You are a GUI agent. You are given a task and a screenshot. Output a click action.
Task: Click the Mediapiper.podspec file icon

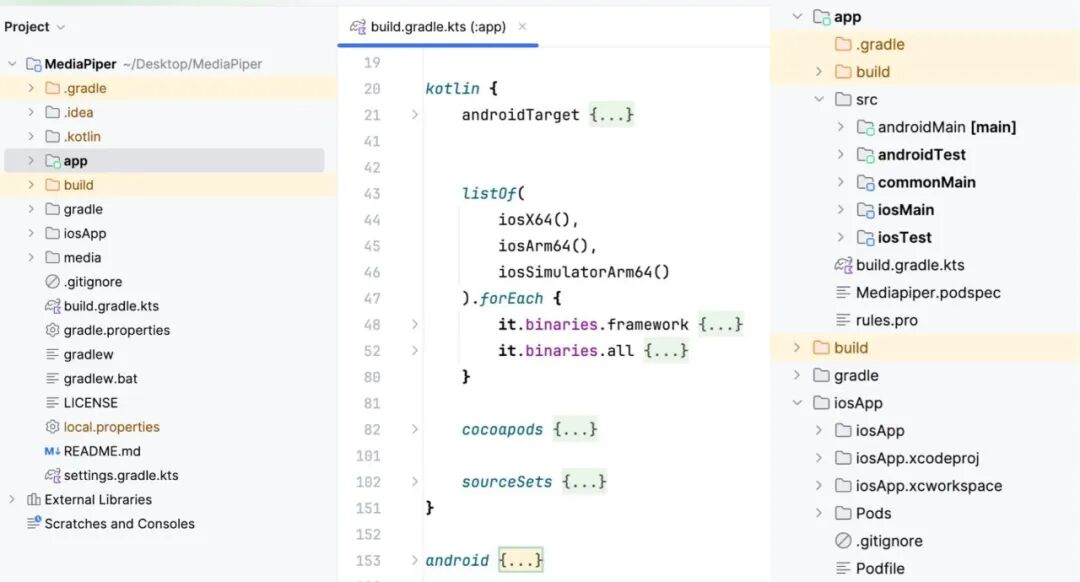click(x=843, y=293)
